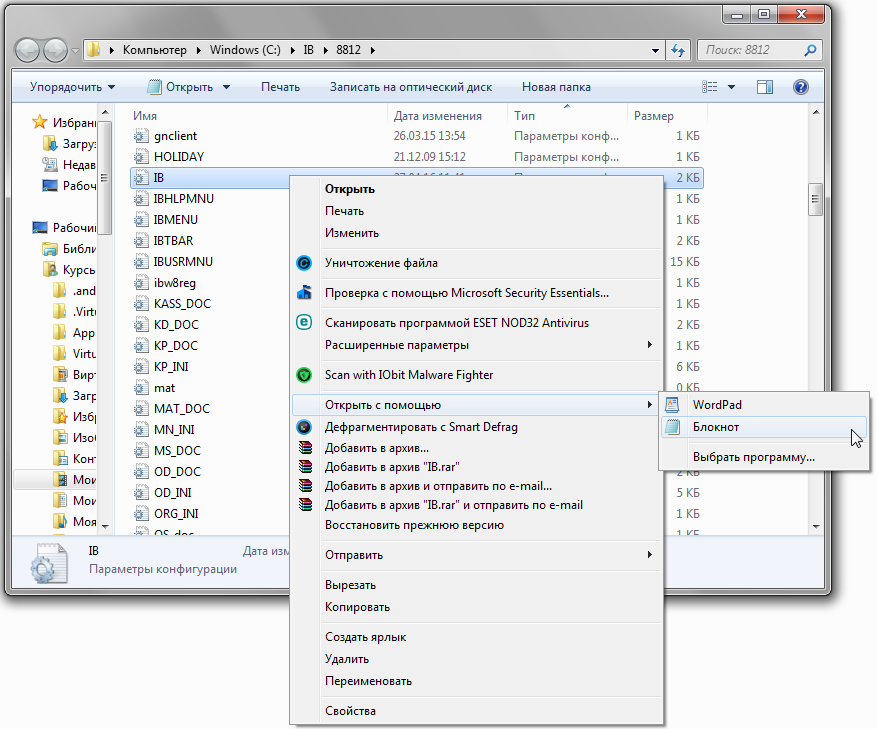Expand the 'Упорядочить' dropdown menu
The width and height of the screenshot is (877, 729).
[x=72, y=87]
